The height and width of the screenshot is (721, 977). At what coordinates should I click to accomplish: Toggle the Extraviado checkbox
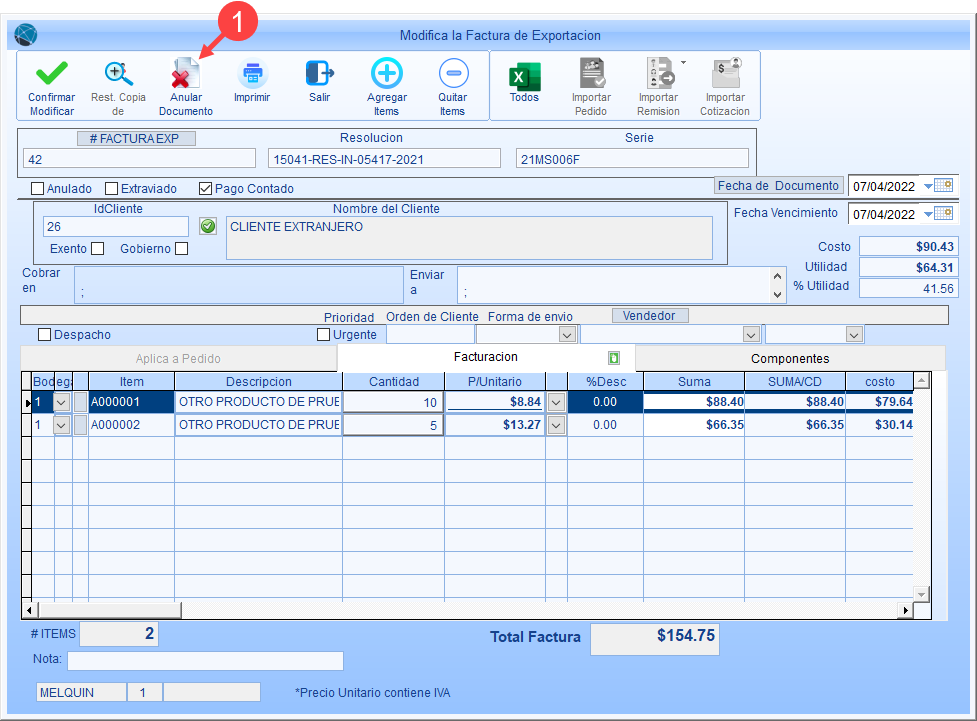click(112, 188)
